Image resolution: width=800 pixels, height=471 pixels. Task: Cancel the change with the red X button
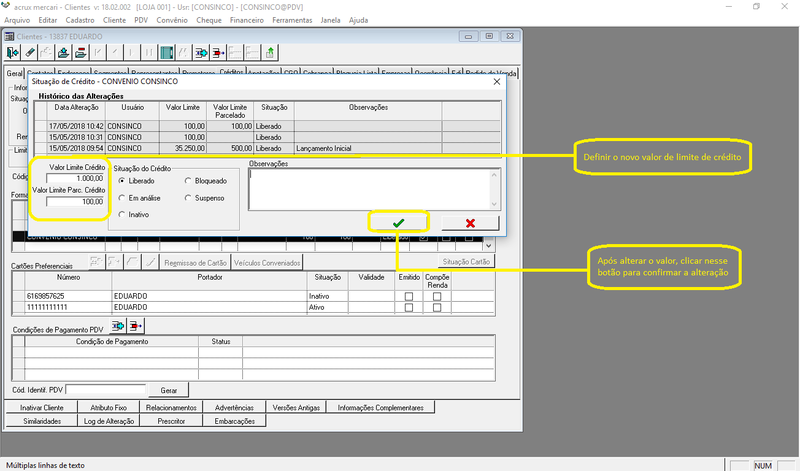[470, 222]
